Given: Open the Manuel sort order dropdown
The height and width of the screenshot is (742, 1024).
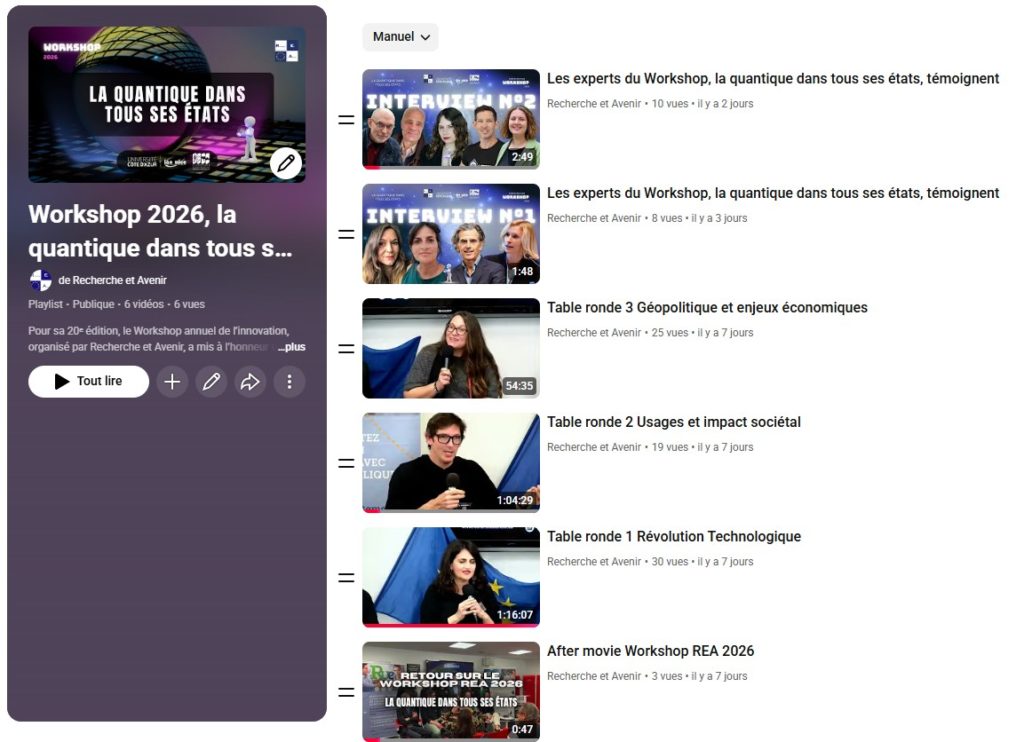Looking at the screenshot, I should point(400,37).
